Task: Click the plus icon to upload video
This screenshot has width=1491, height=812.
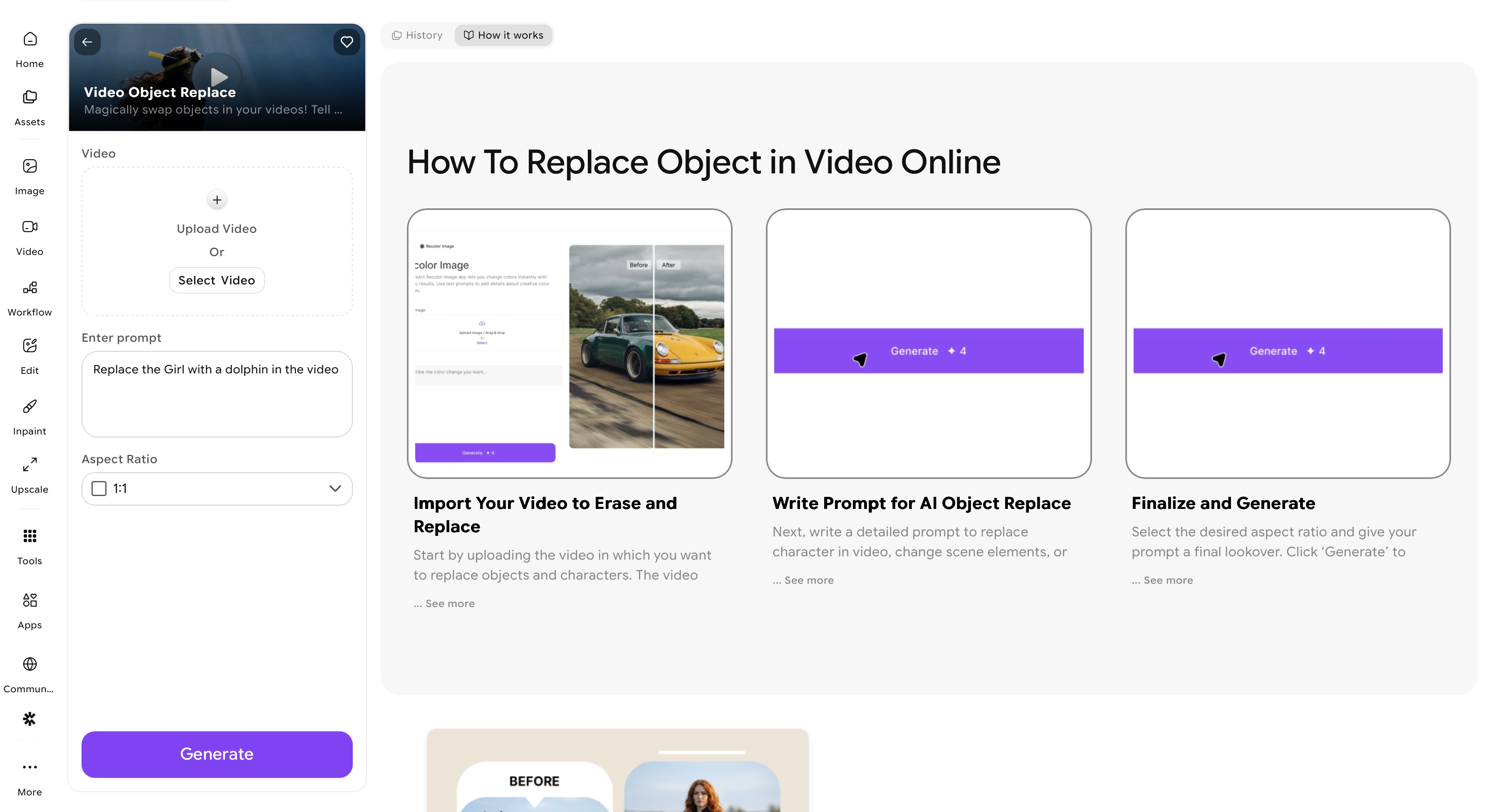Action: point(217,200)
